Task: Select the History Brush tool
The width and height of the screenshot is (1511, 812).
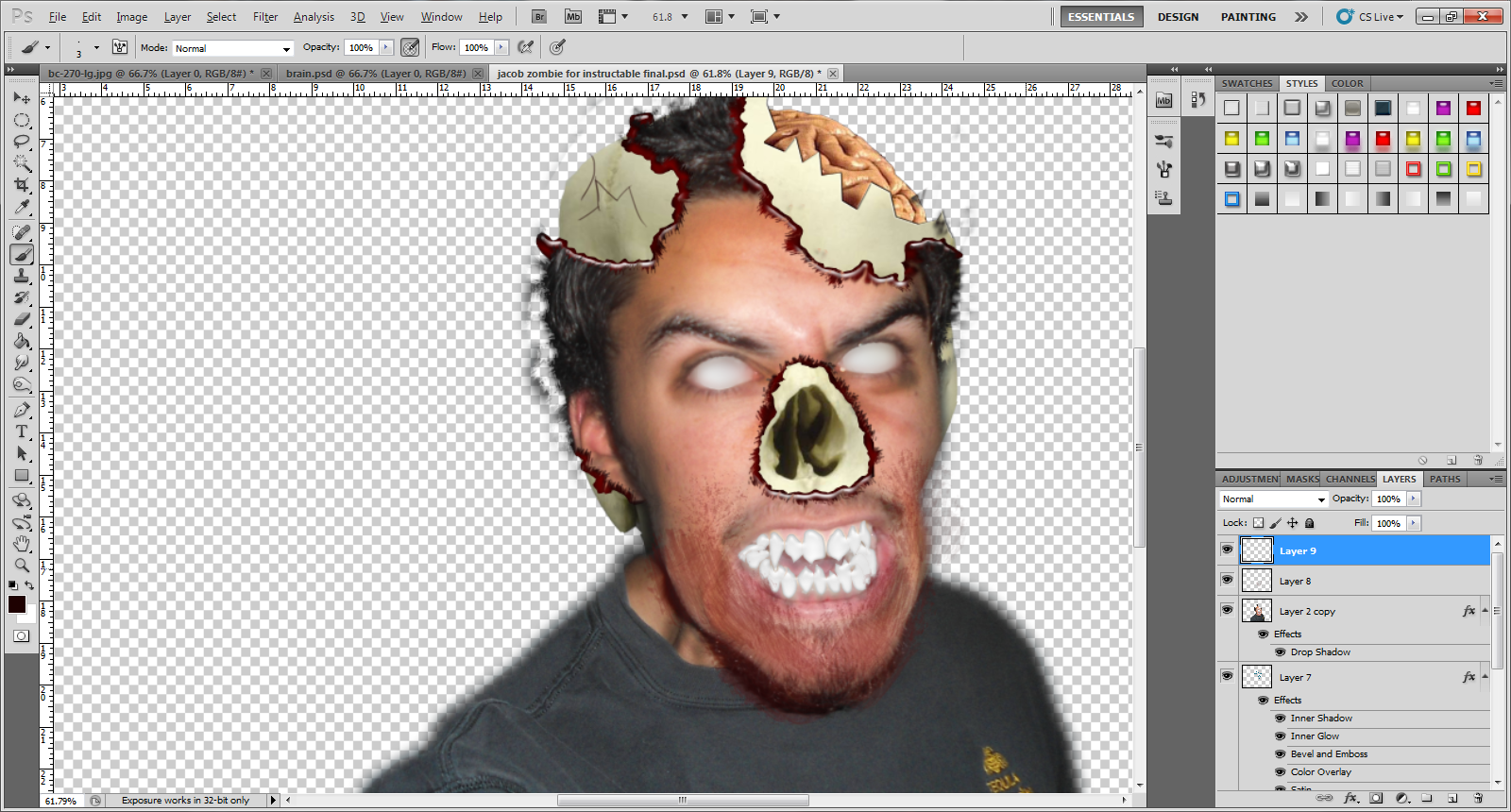Action: 21,297
